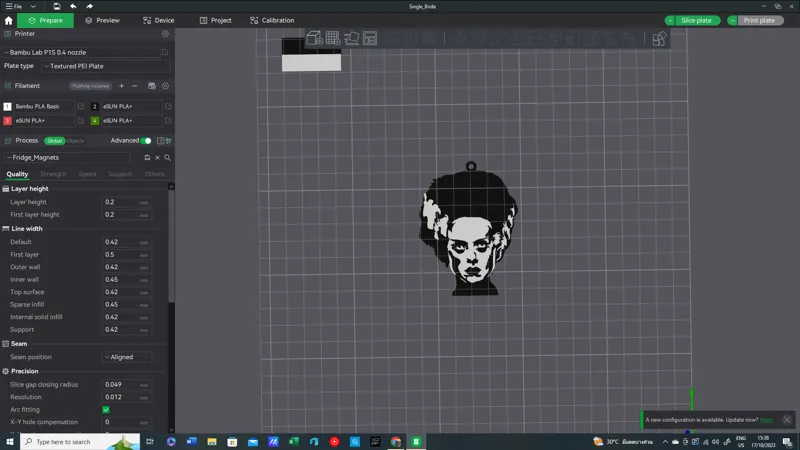Click the Windows Start button
The height and width of the screenshot is (450, 800).
[x=10, y=441]
